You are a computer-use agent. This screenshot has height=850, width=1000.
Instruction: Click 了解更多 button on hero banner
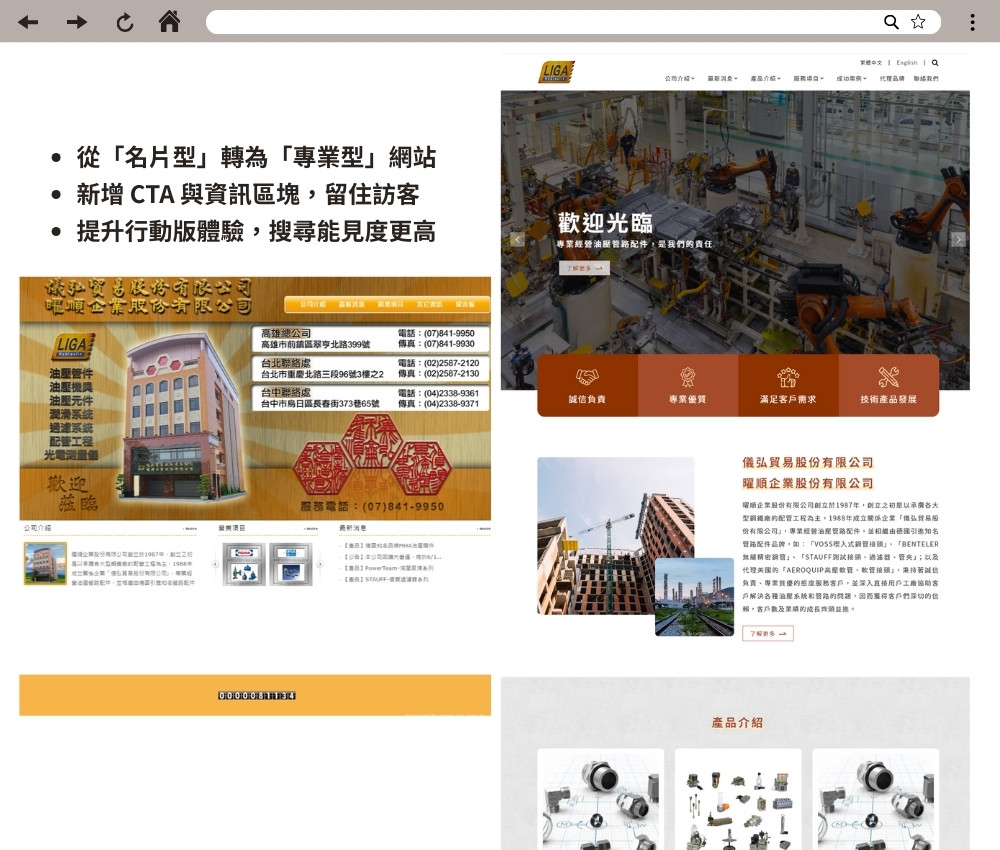[584, 268]
